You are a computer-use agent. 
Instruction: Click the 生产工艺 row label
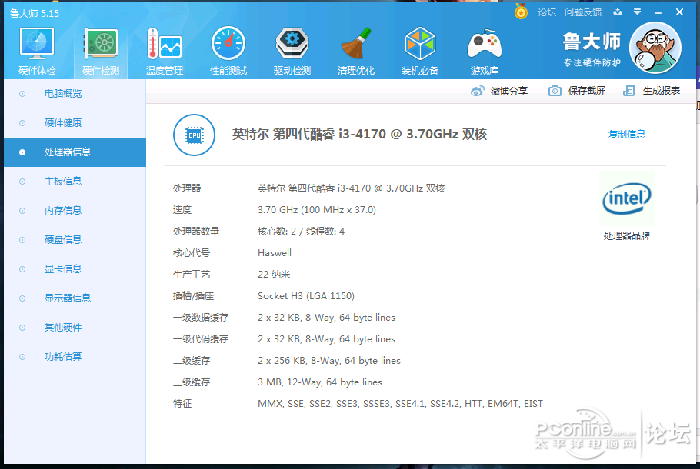click(192, 274)
